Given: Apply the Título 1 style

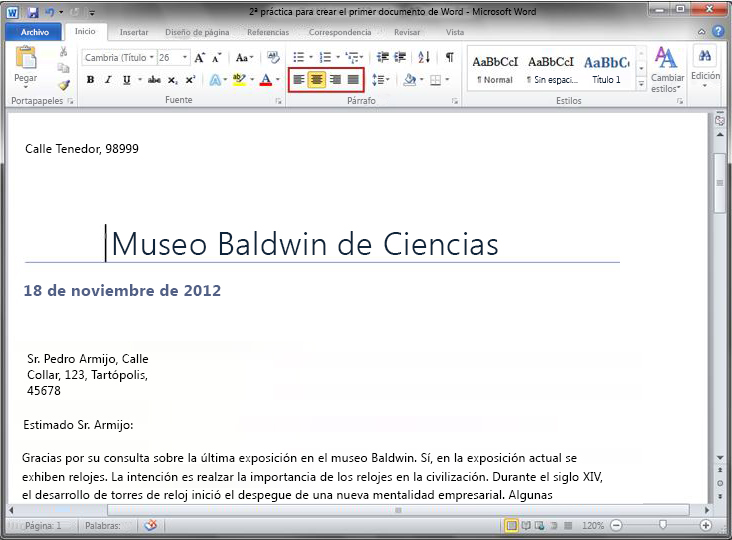Looking at the screenshot, I should 606,69.
